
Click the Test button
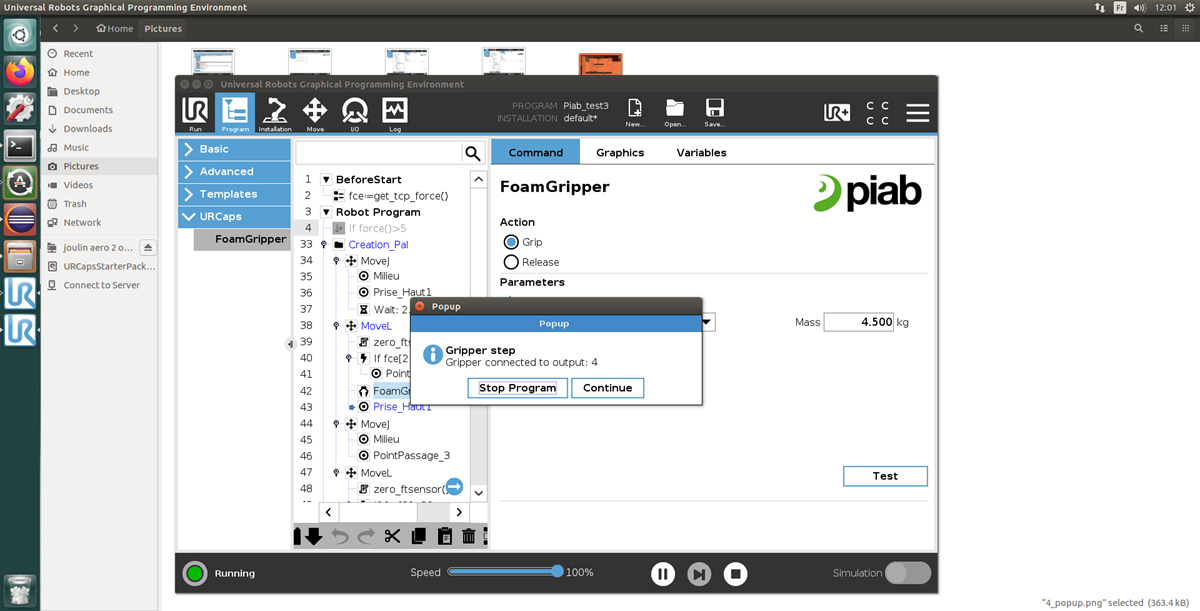[x=885, y=476]
